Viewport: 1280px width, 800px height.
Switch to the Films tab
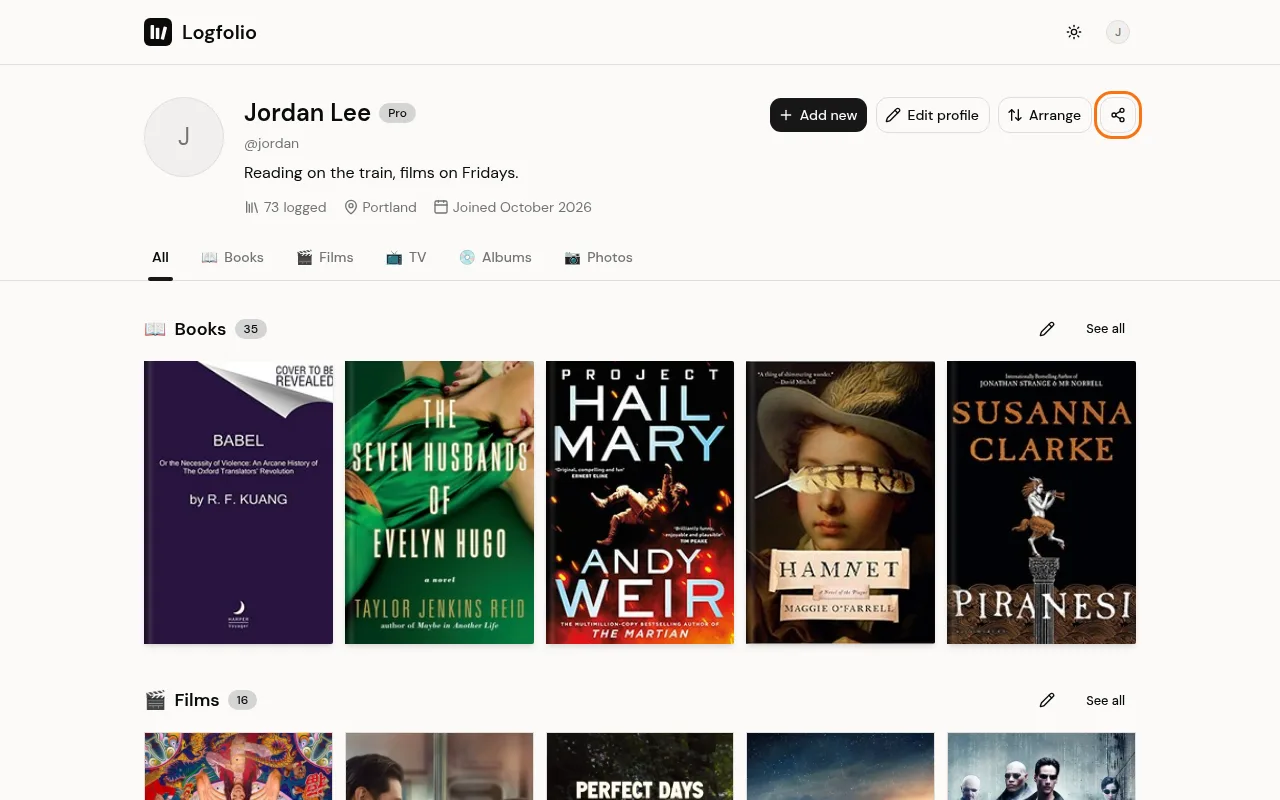click(x=325, y=257)
